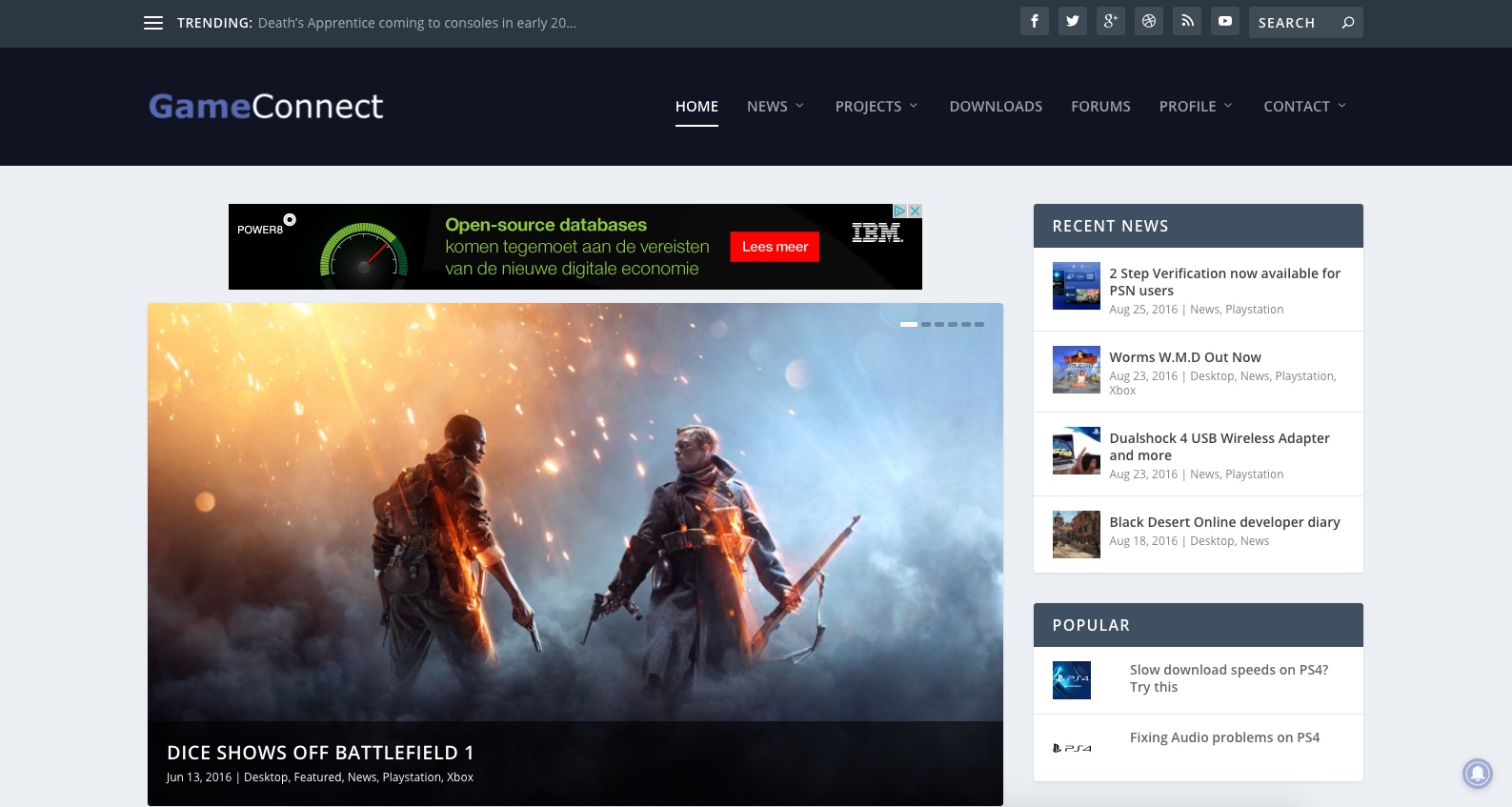The height and width of the screenshot is (807, 1512).
Task: Close the IBM ad banner
Action: pos(916,211)
